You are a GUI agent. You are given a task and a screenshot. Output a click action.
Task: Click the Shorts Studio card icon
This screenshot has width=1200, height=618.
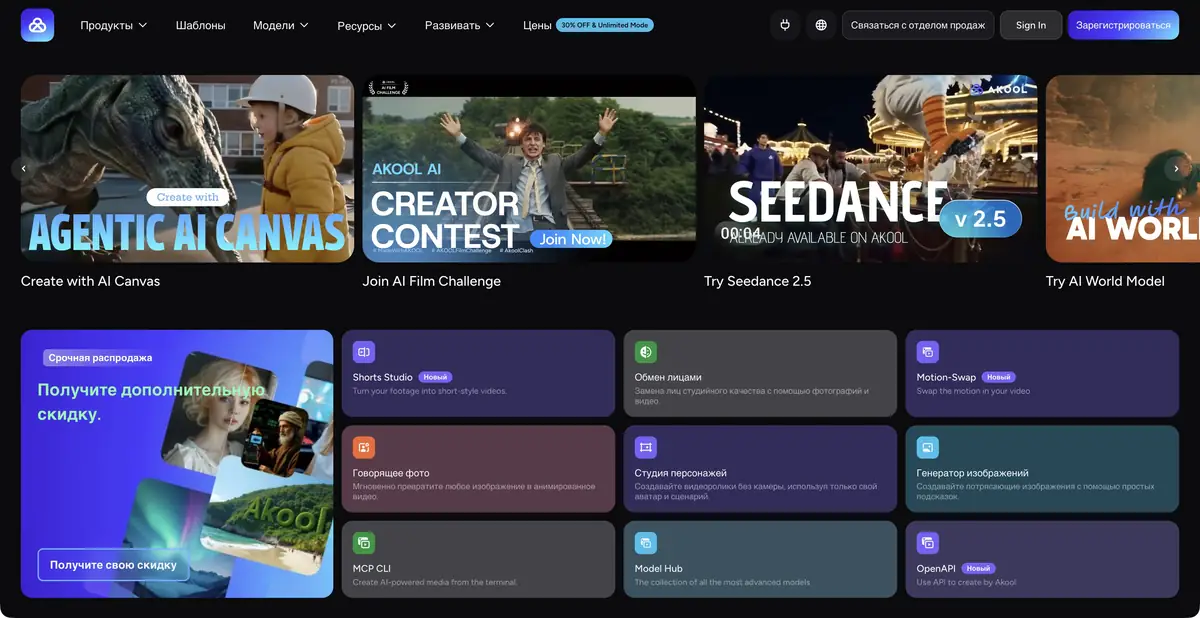(x=364, y=352)
